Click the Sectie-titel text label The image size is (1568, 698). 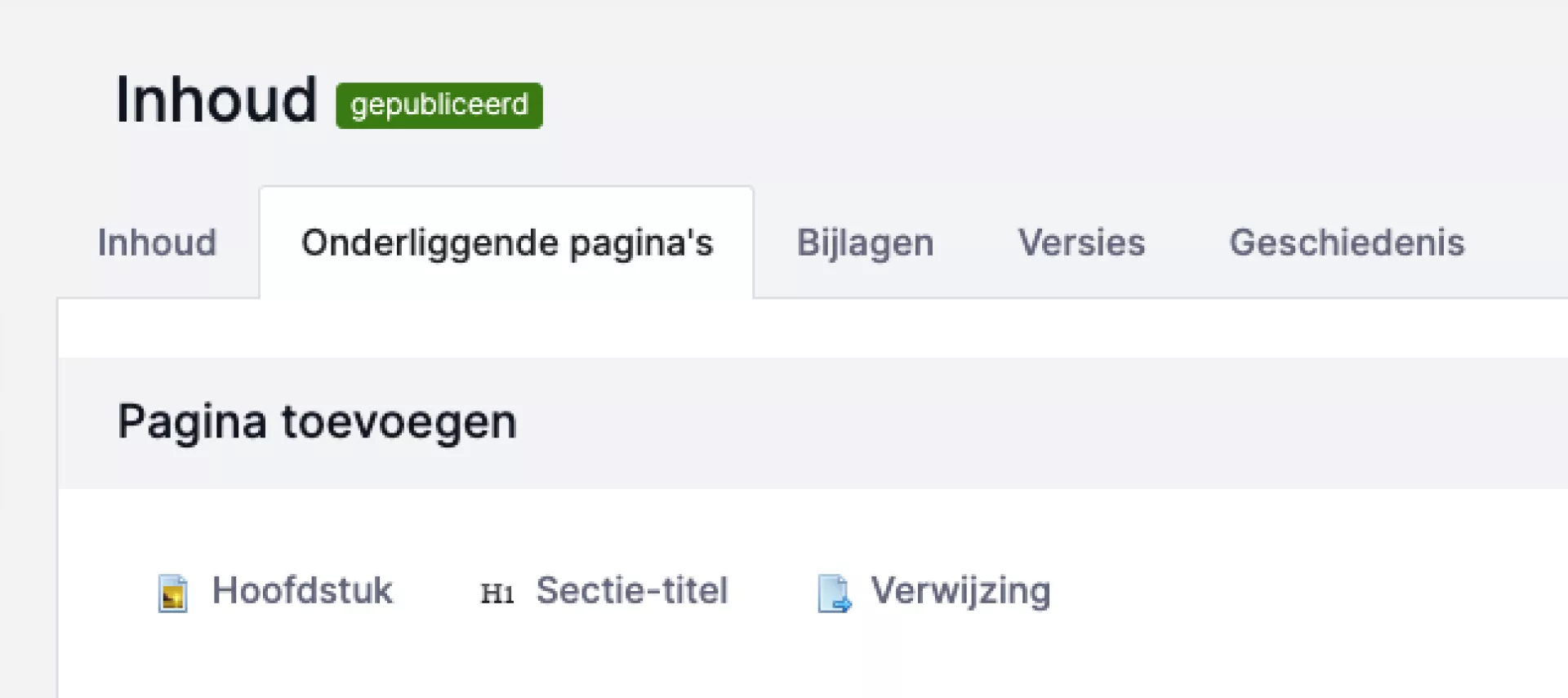pyautogui.click(x=631, y=590)
